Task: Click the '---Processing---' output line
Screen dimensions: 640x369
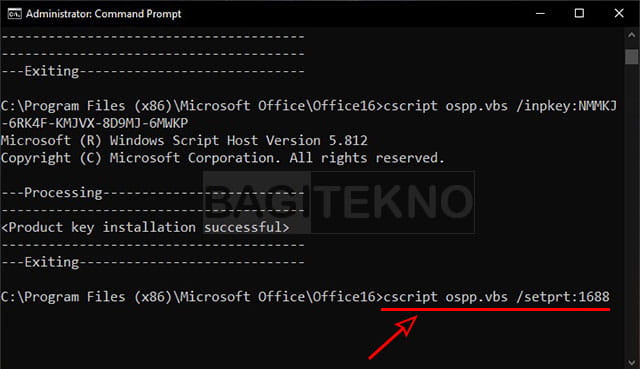Action: click(x=153, y=193)
